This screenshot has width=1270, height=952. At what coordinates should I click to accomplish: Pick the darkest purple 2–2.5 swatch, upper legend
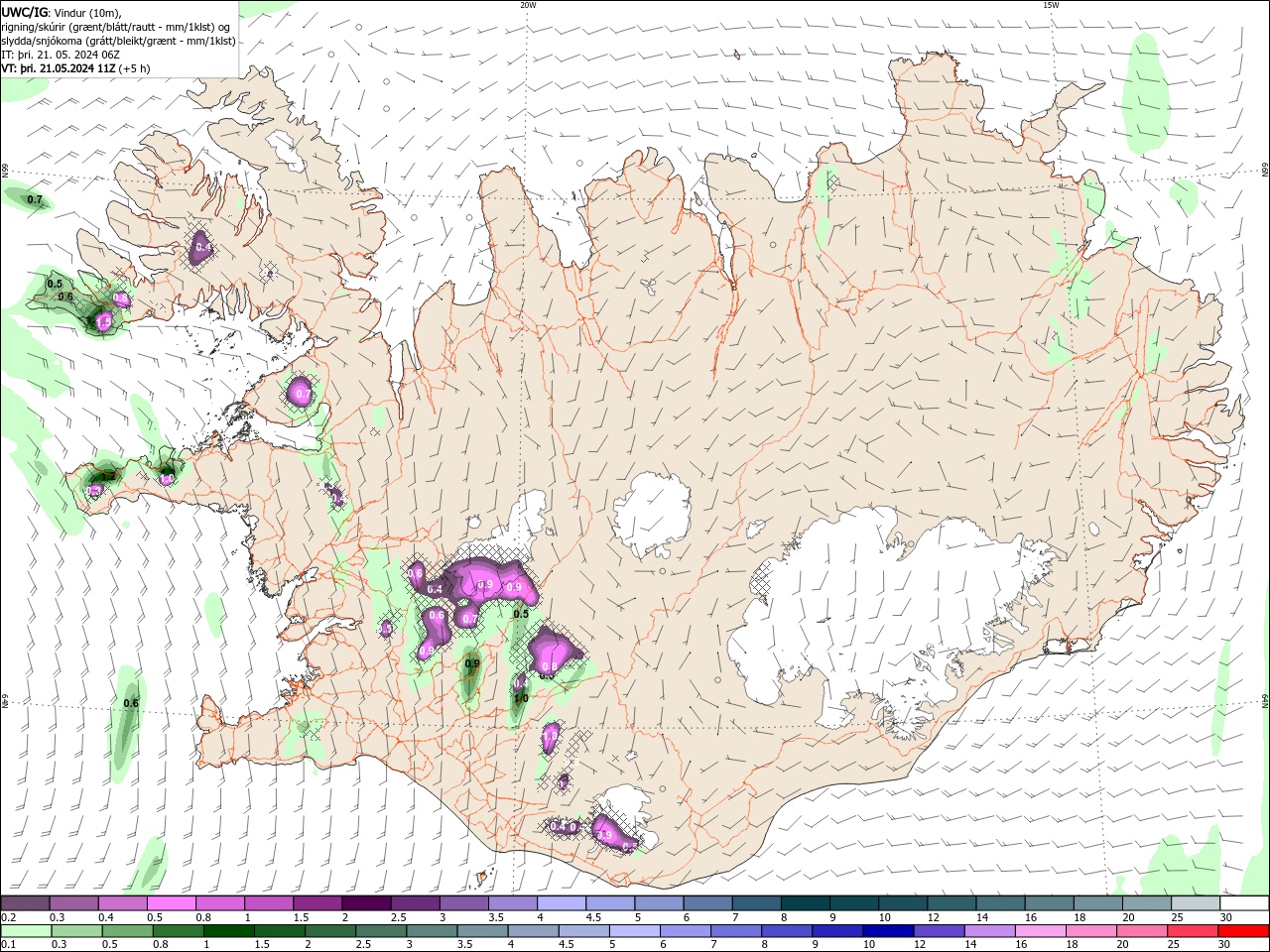coord(365,903)
